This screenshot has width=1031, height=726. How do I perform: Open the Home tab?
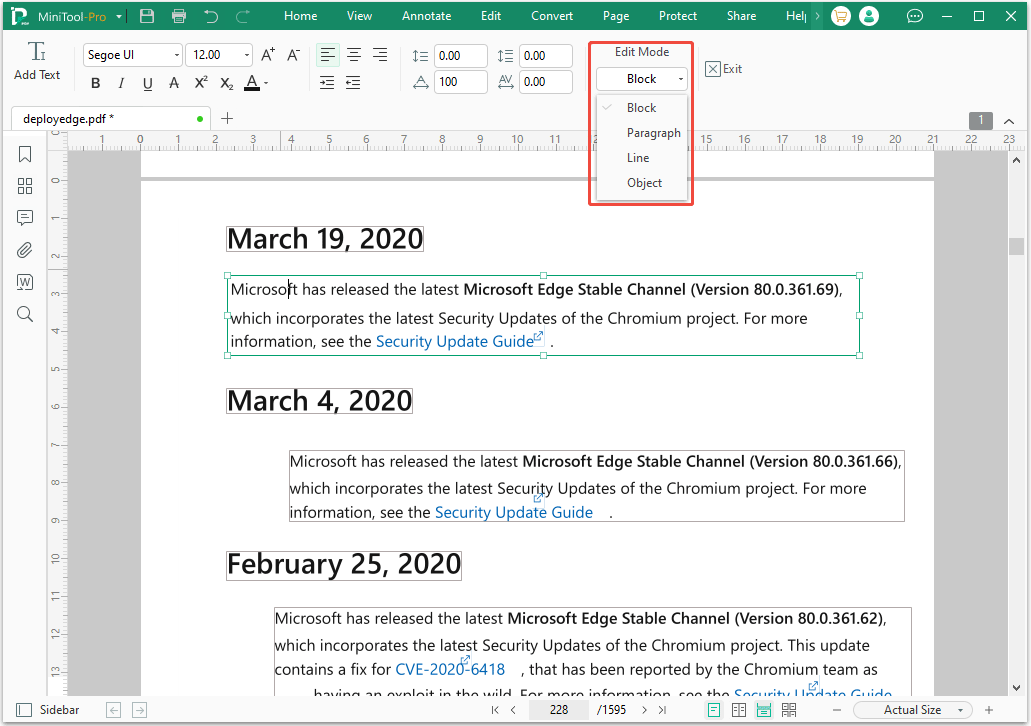tap(300, 16)
